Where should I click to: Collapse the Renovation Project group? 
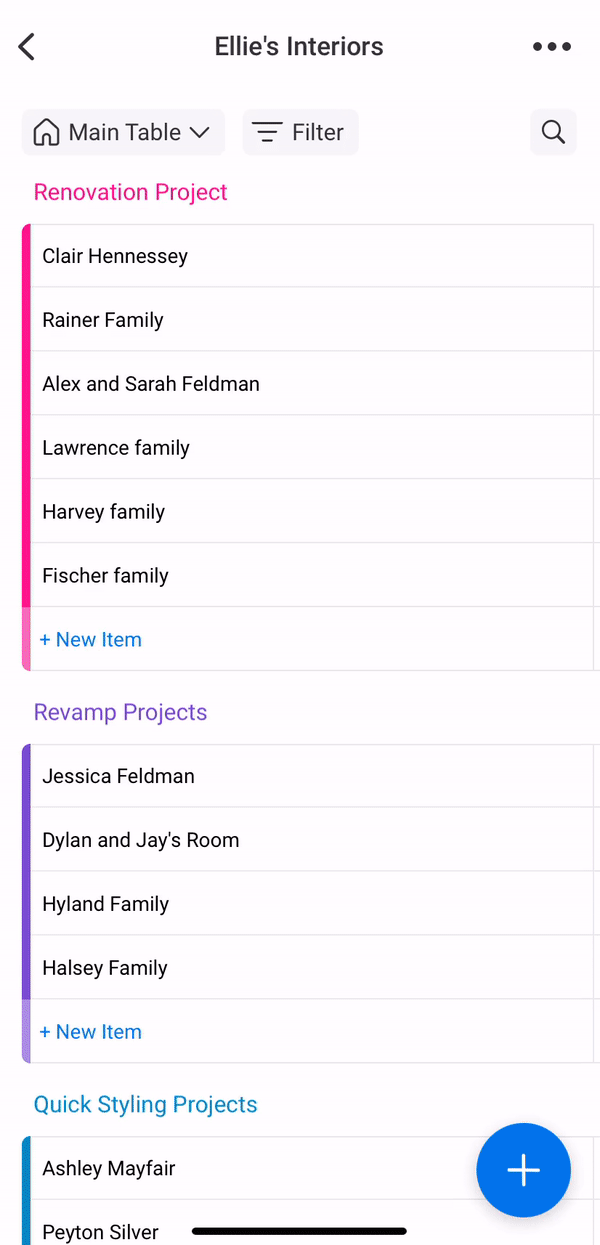131,192
